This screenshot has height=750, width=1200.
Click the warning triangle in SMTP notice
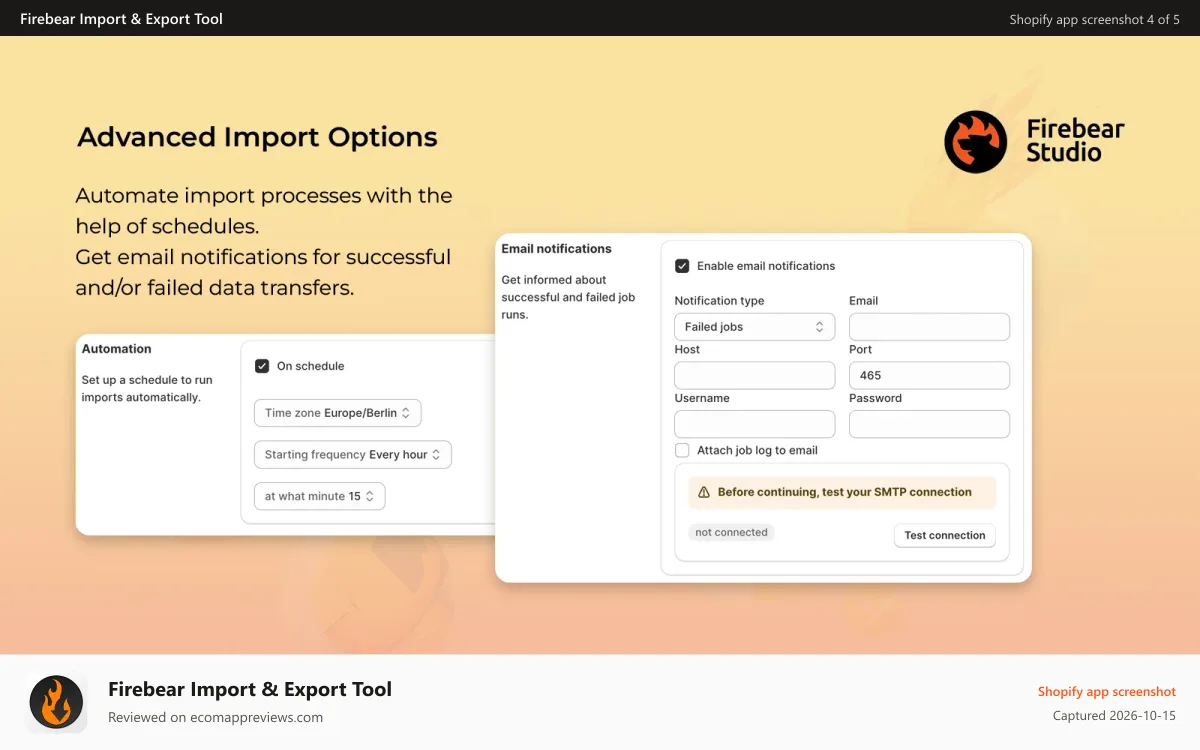click(704, 492)
